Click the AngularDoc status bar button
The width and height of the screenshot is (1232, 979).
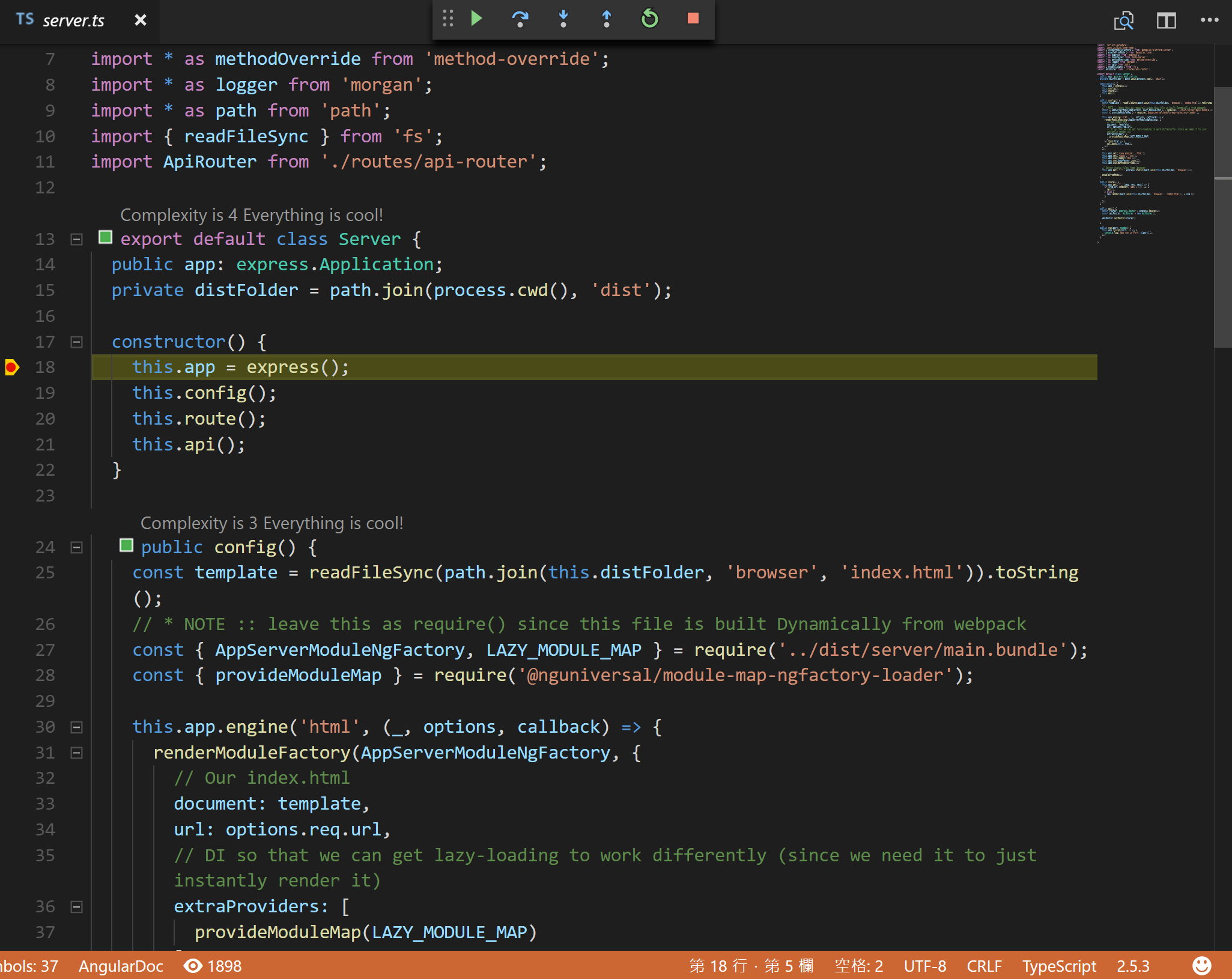(120, 966)
